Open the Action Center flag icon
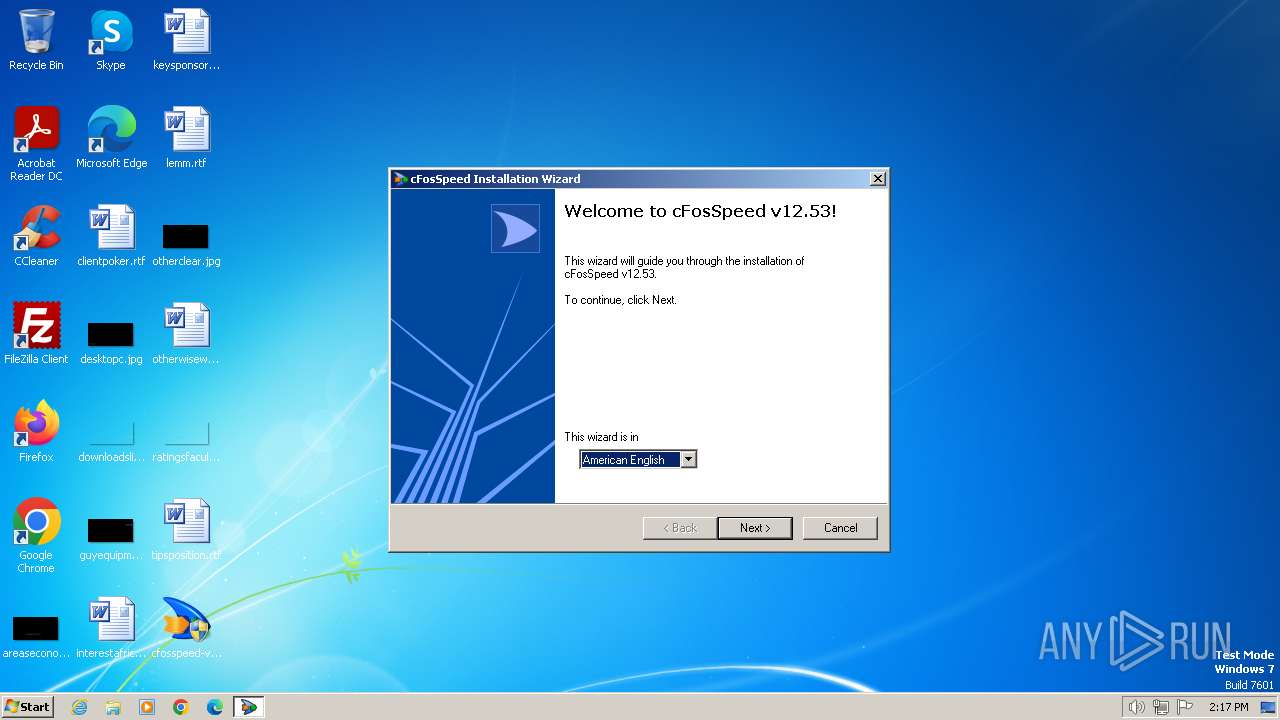The image size is (1280, 720). click(x=1185, y=707)
